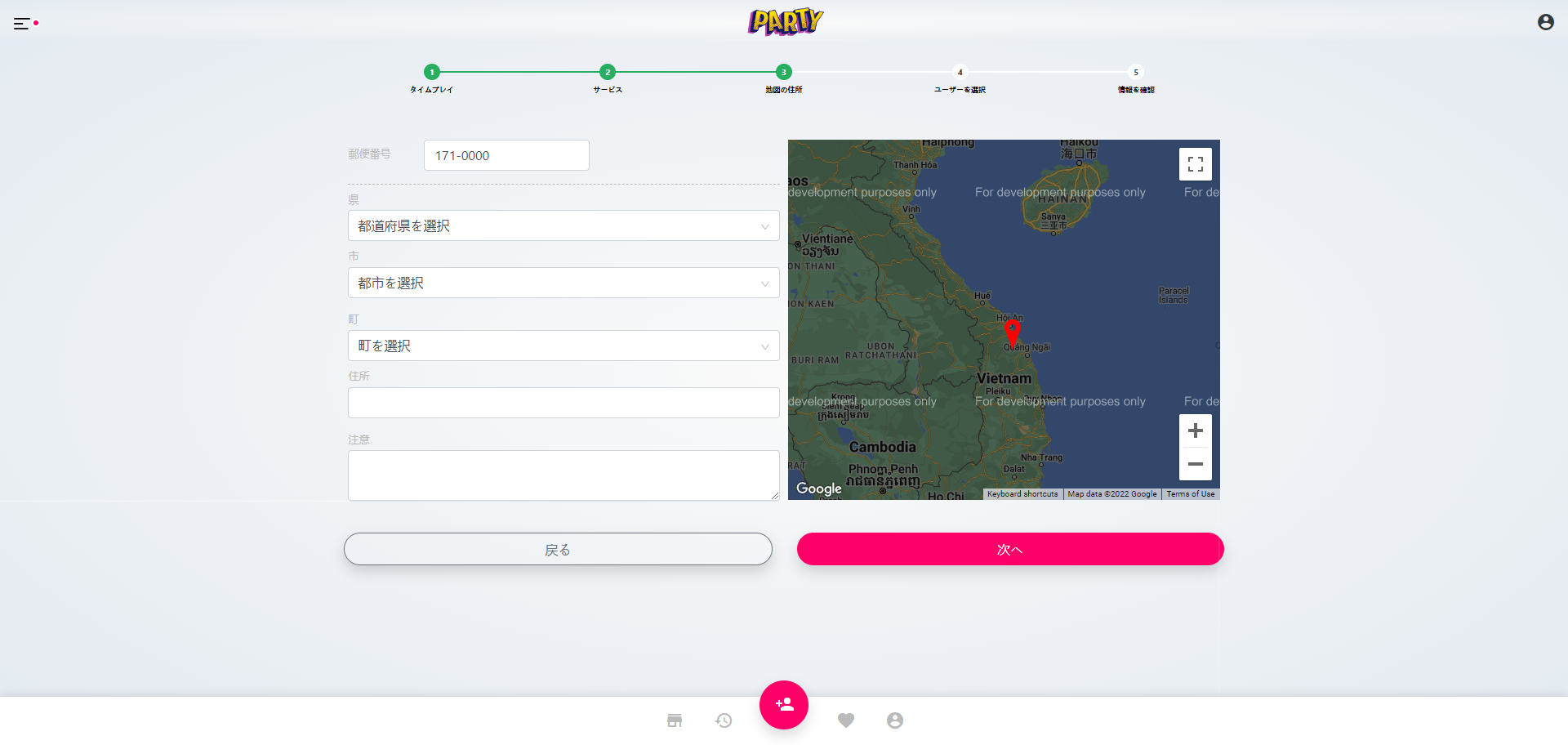Zoom in on the map

tap(1195, 430)
